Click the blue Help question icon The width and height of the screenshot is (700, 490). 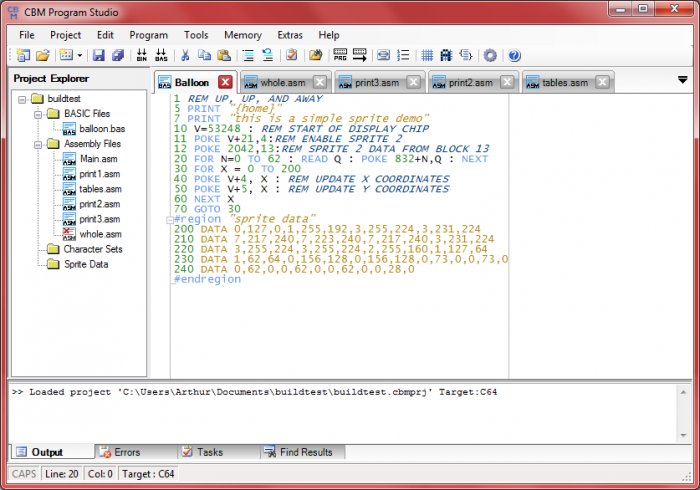514,55
